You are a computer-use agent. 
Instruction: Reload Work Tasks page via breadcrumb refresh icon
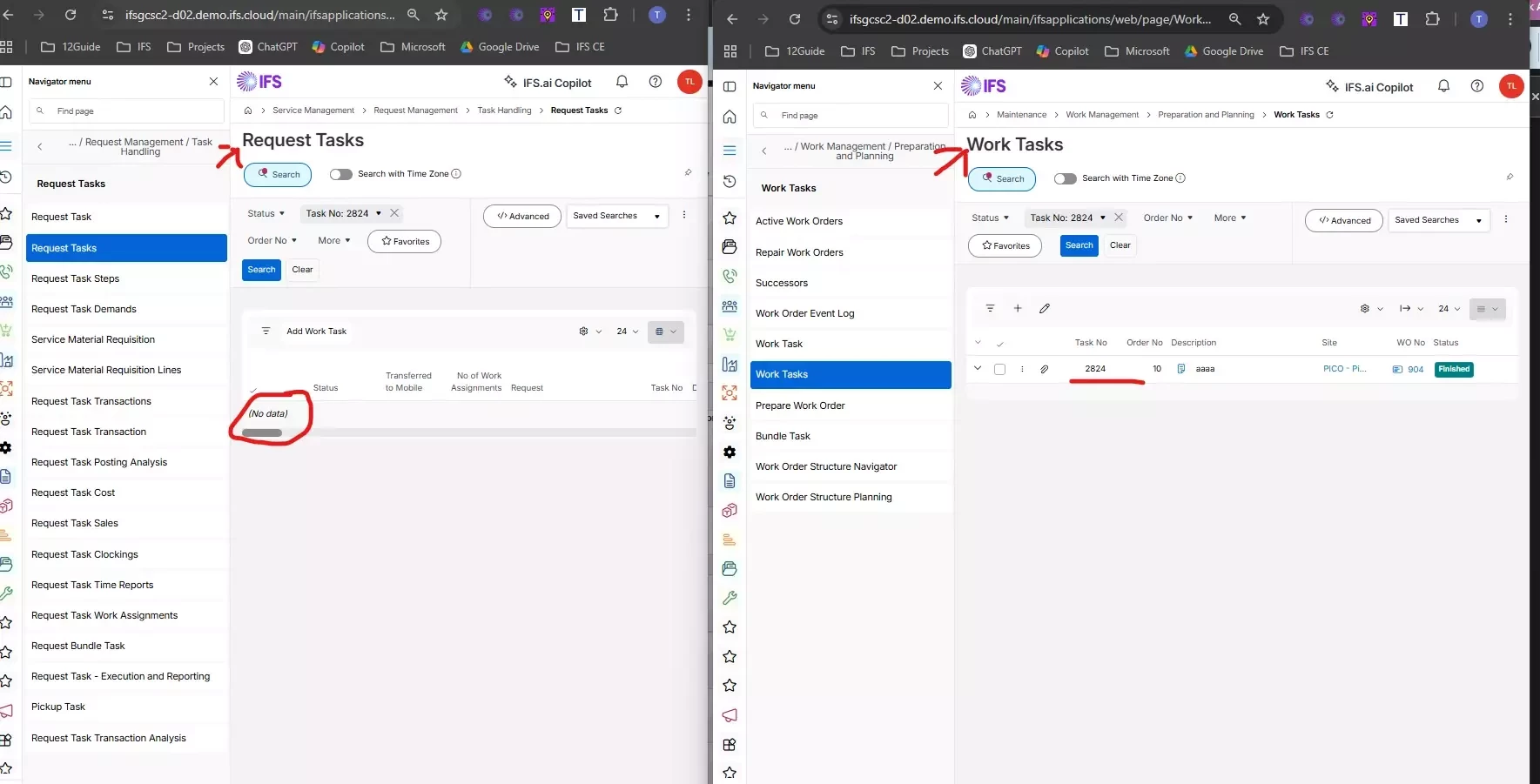point(1329,115)
